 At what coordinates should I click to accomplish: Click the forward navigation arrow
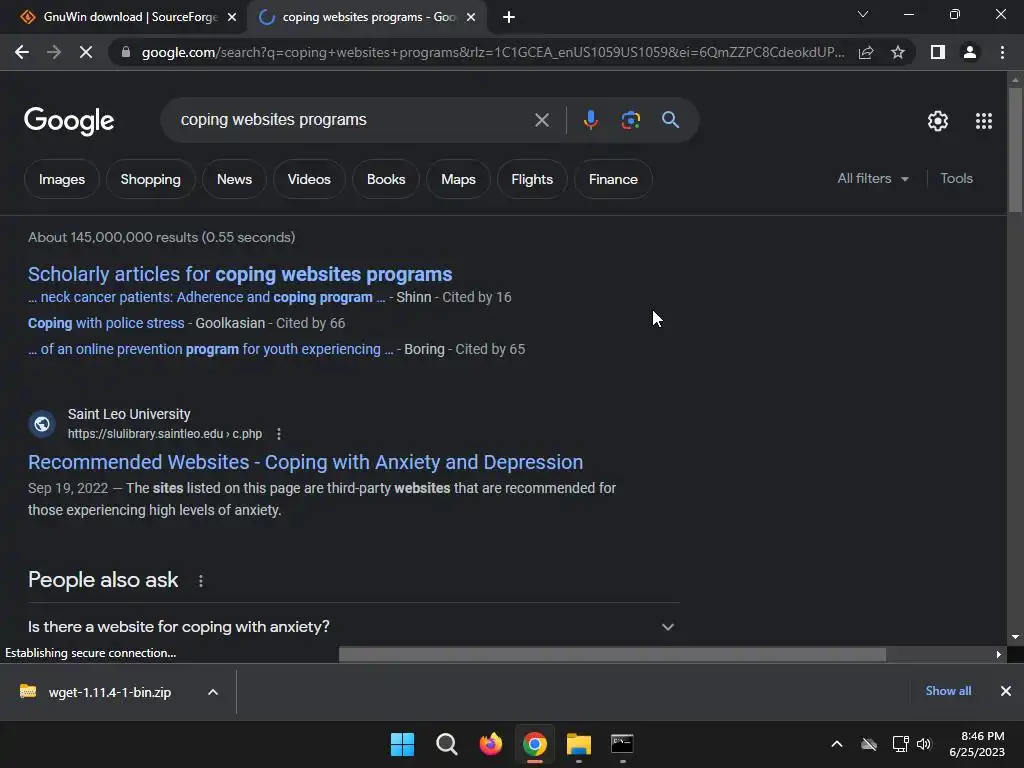[x=54, y=52]
